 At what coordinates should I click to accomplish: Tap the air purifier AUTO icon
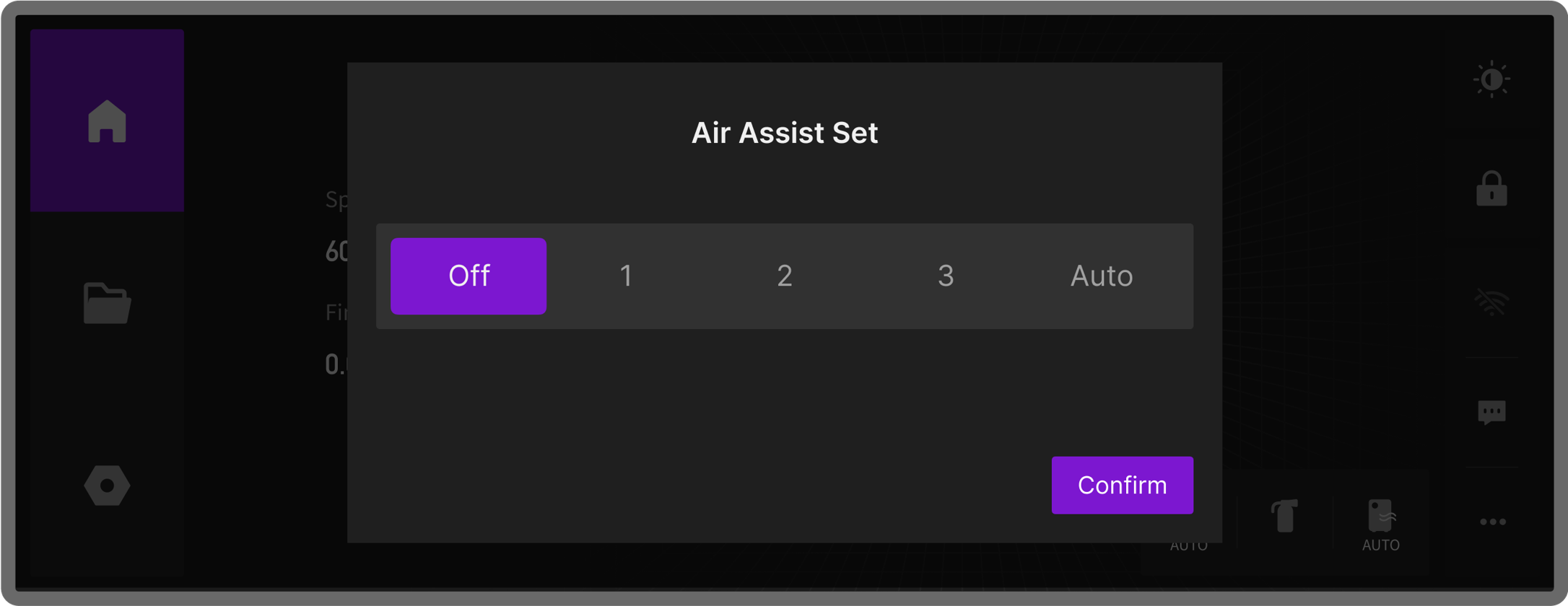(1380, 524)
